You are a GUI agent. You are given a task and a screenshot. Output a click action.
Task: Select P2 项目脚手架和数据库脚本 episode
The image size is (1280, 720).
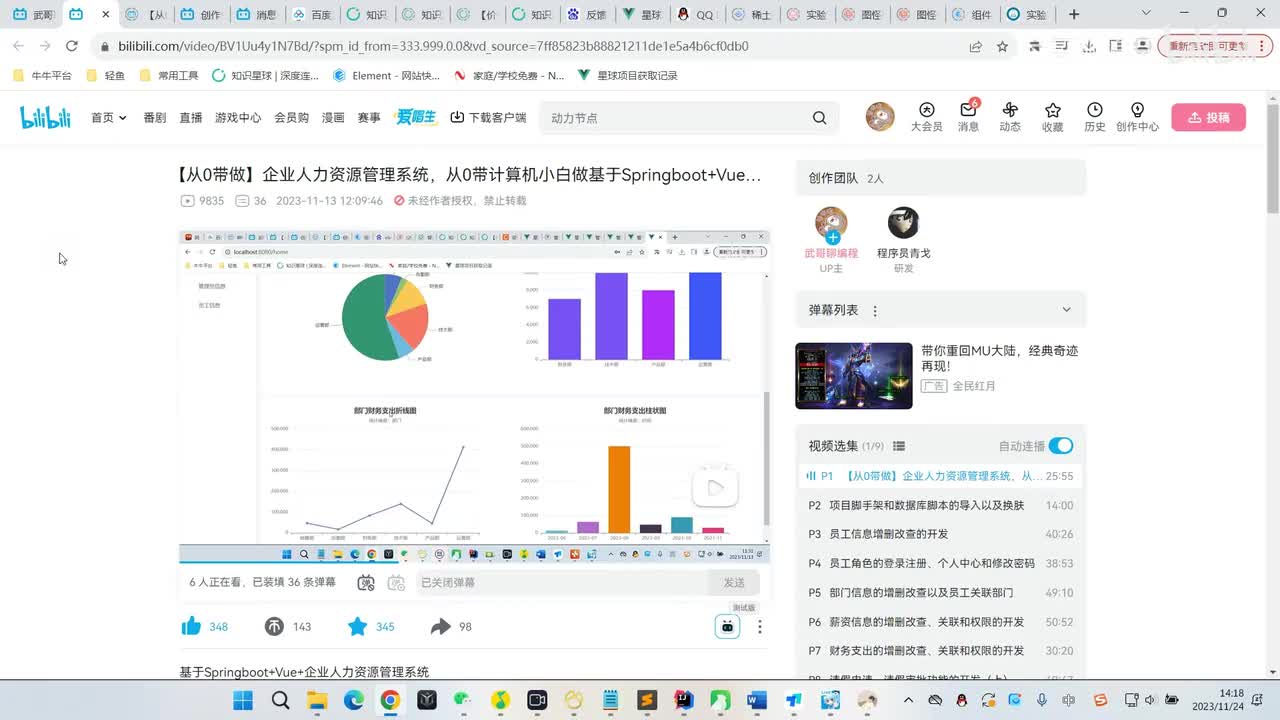click(x=940, y=505)
